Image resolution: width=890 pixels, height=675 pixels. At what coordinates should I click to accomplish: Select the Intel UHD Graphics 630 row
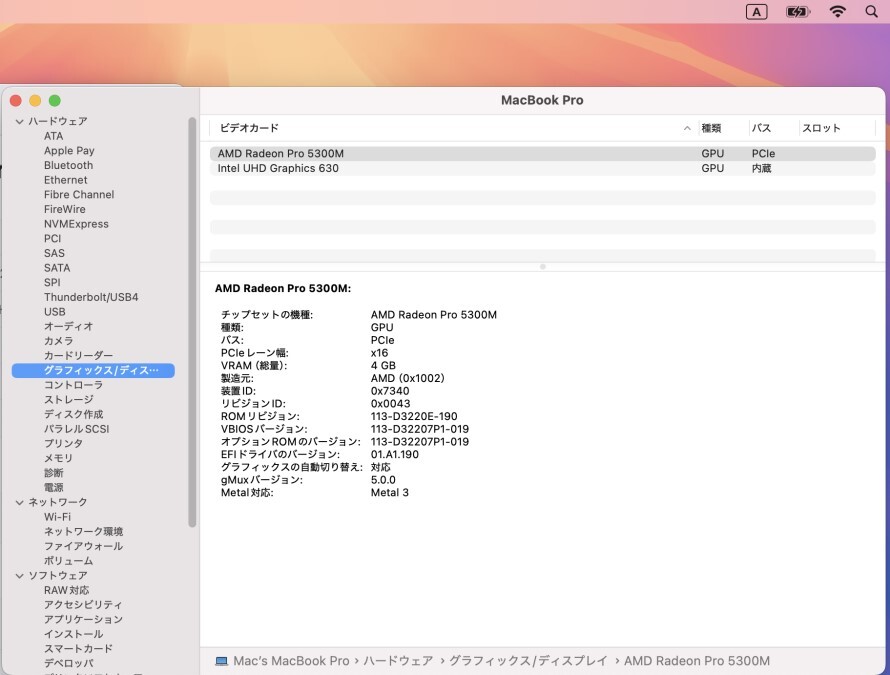(x=543, y=169)
